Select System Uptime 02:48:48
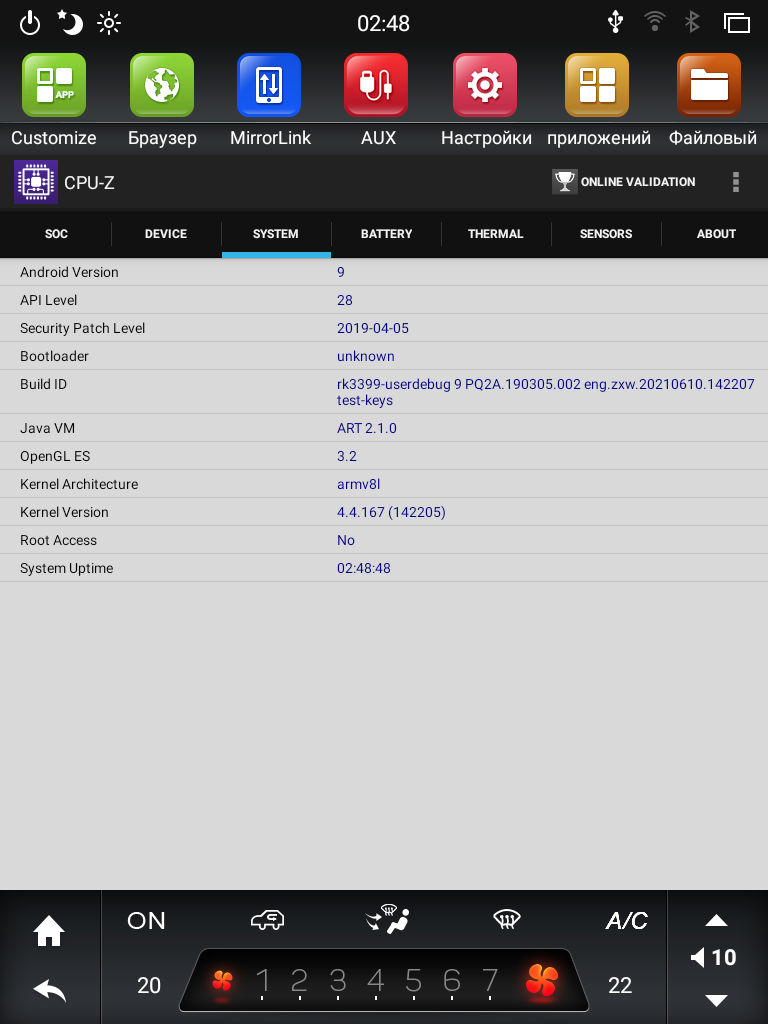 [x=364, y=569]
